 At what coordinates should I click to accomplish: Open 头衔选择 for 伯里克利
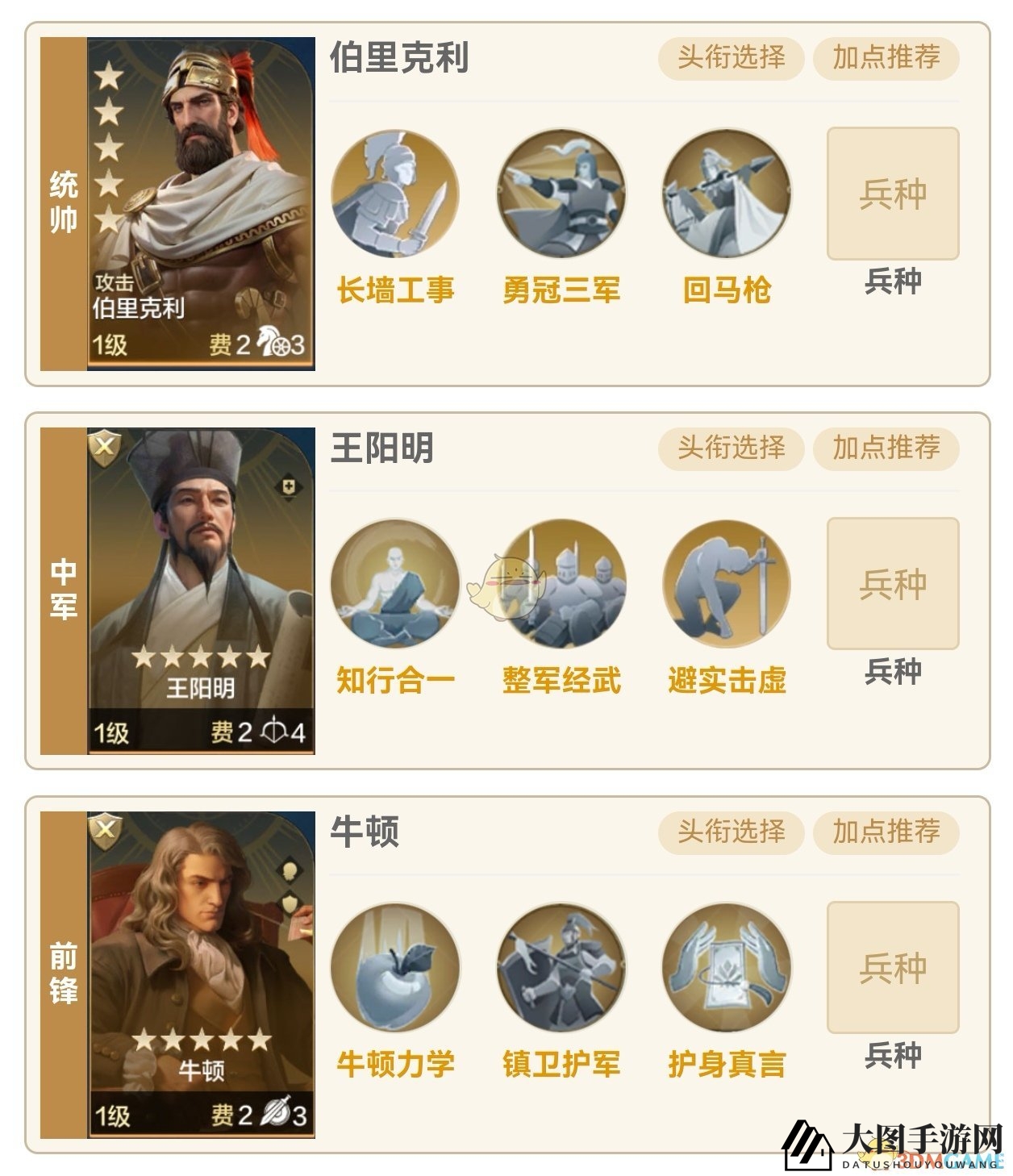click(x=731, y=57)
